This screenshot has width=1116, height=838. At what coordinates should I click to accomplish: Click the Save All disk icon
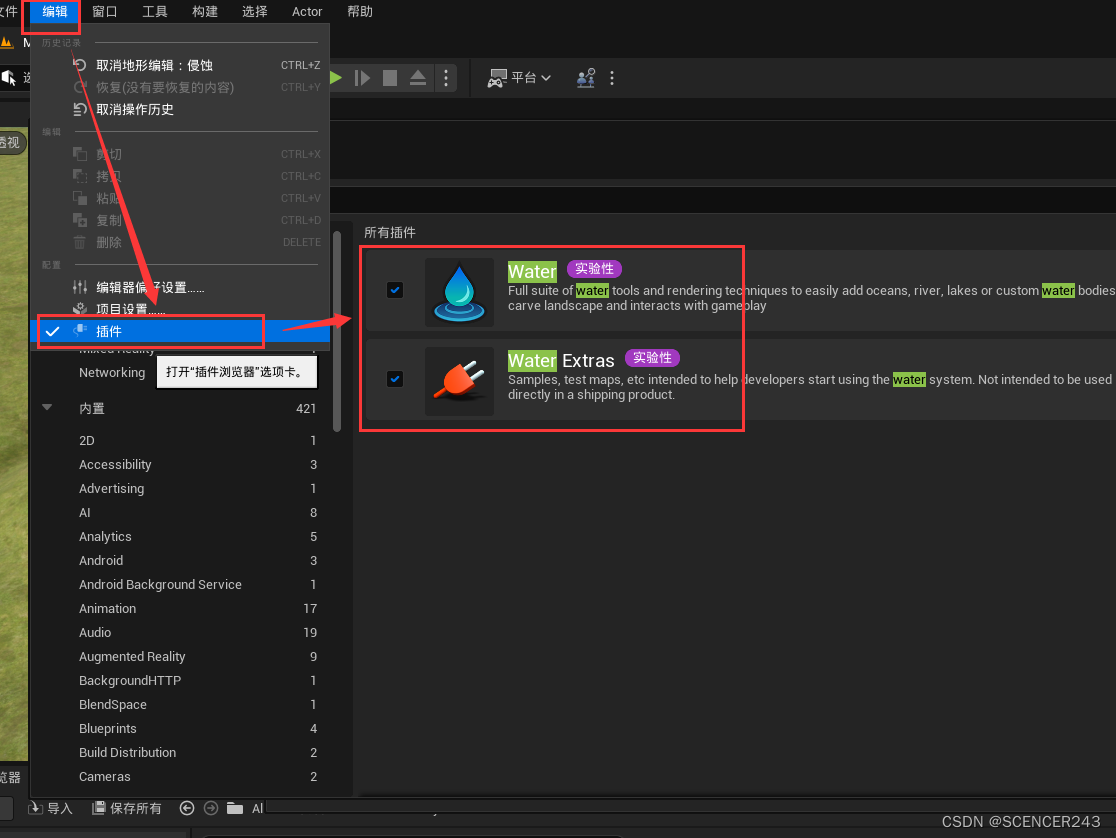coord(99,808)
